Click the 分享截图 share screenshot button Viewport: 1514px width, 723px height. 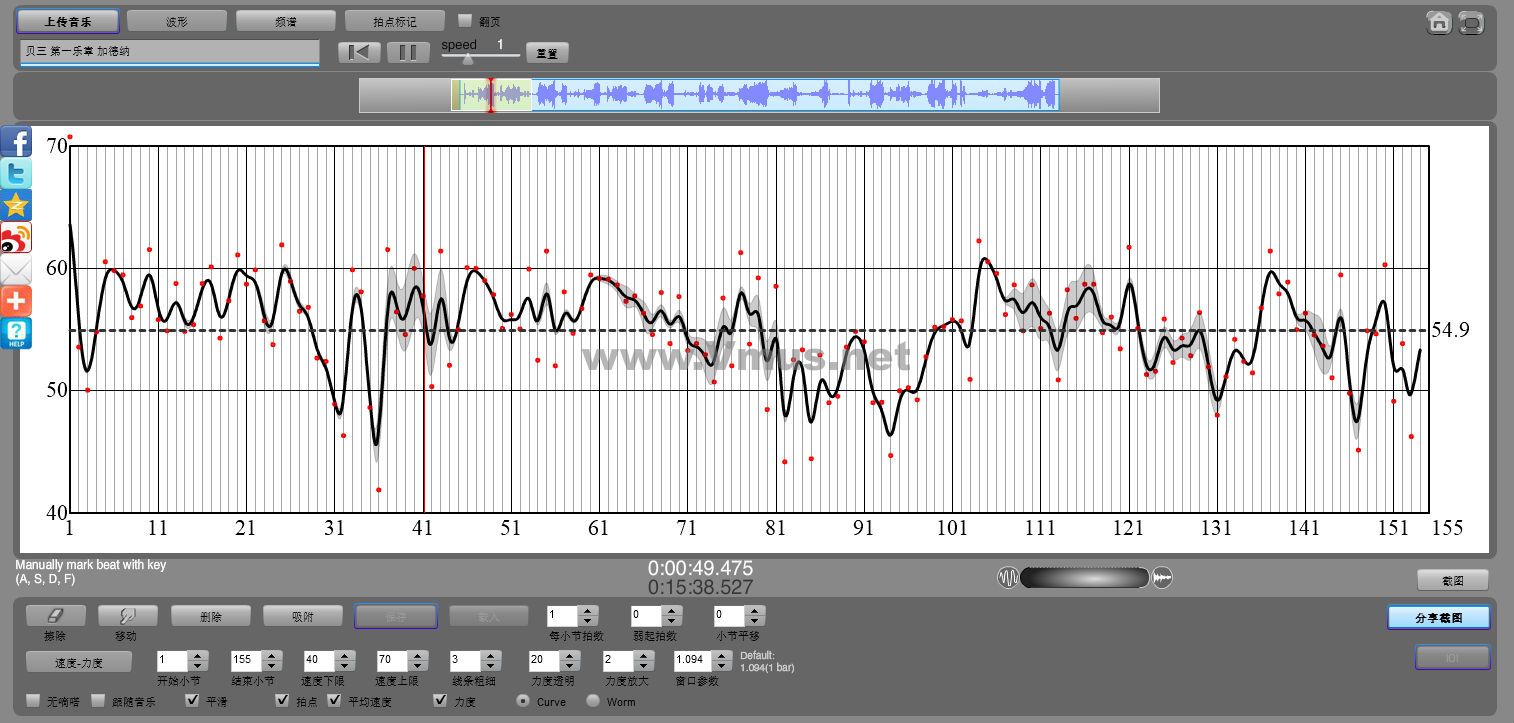[x=1438, y=618]
